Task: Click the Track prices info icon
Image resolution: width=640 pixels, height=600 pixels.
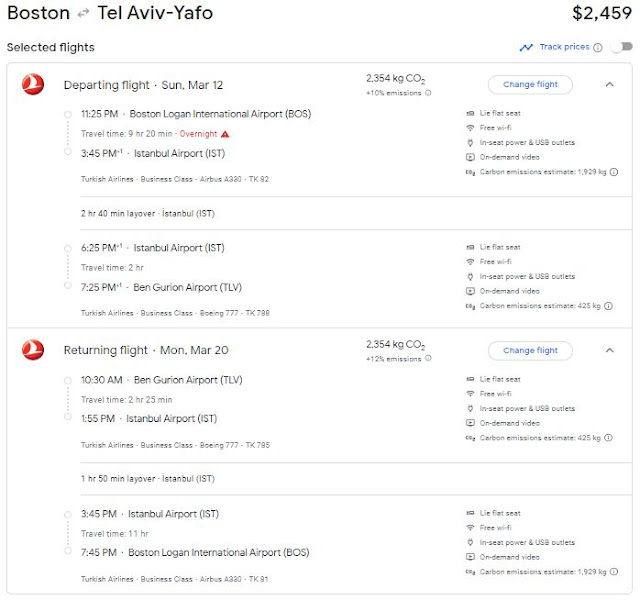Action: pyautogui.click(x=598, y=47)
